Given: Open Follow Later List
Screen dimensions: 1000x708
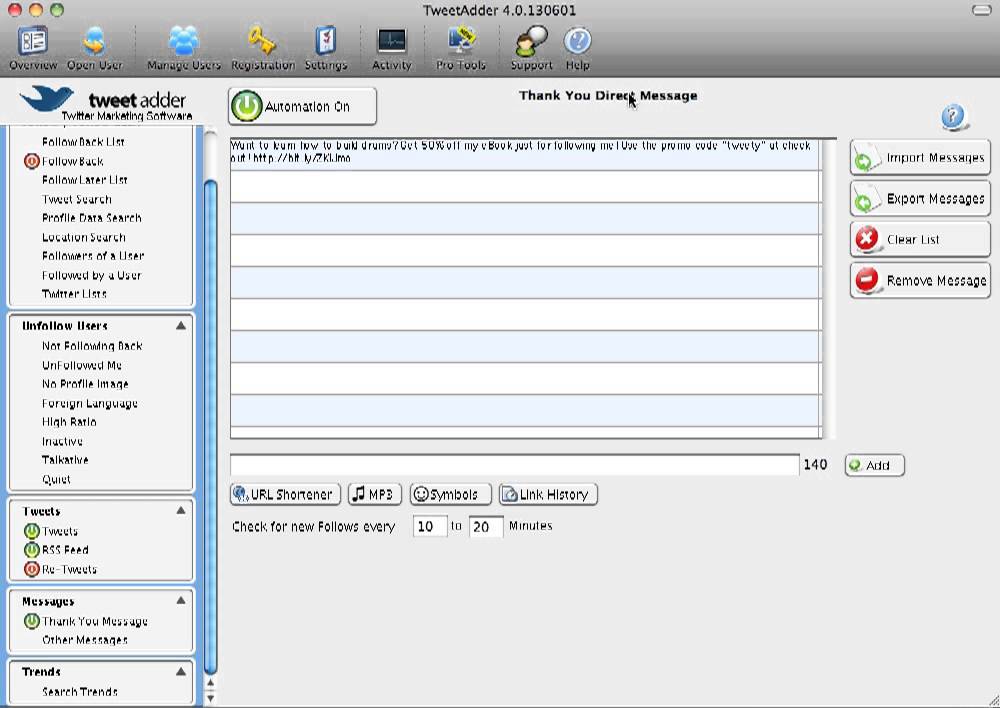Looking at the screenshot, I should click(x=85, y=180).
